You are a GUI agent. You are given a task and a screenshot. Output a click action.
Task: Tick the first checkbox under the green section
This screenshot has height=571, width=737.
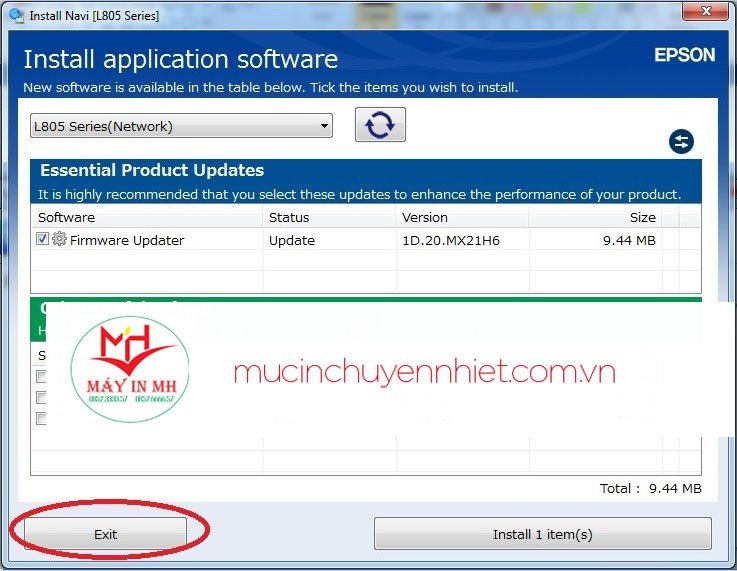[41, 377]
